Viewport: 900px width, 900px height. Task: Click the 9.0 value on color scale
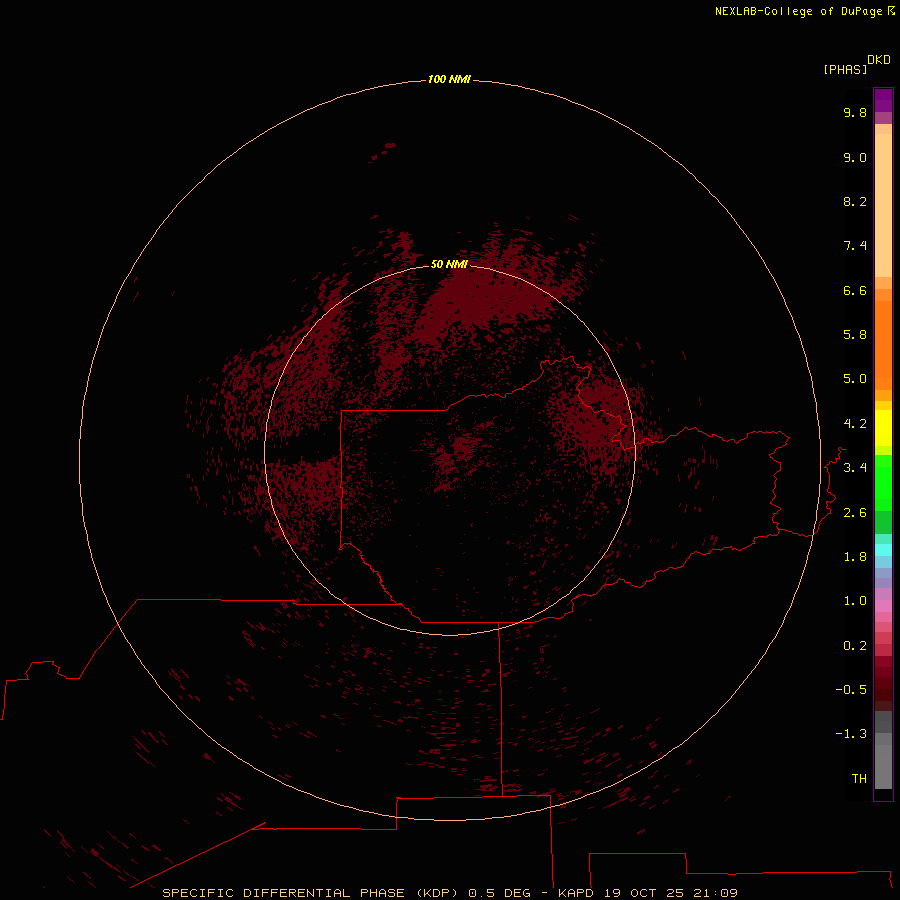(x=855, y=157)
